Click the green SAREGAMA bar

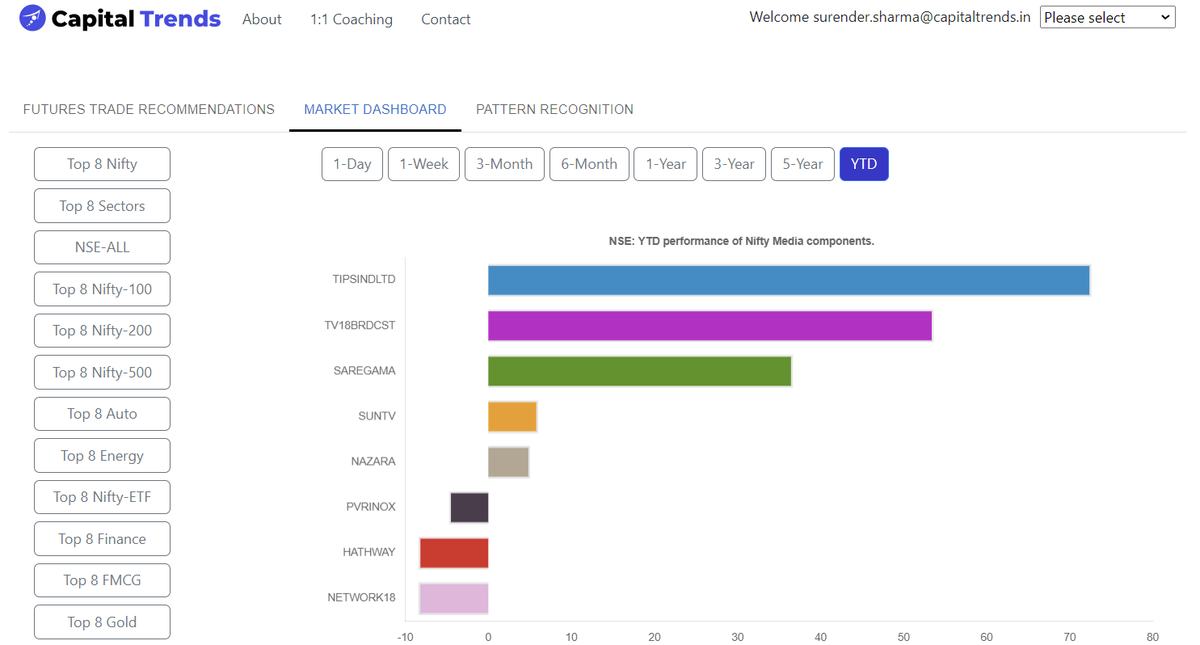pyautogui.click(x=639, y=371)
